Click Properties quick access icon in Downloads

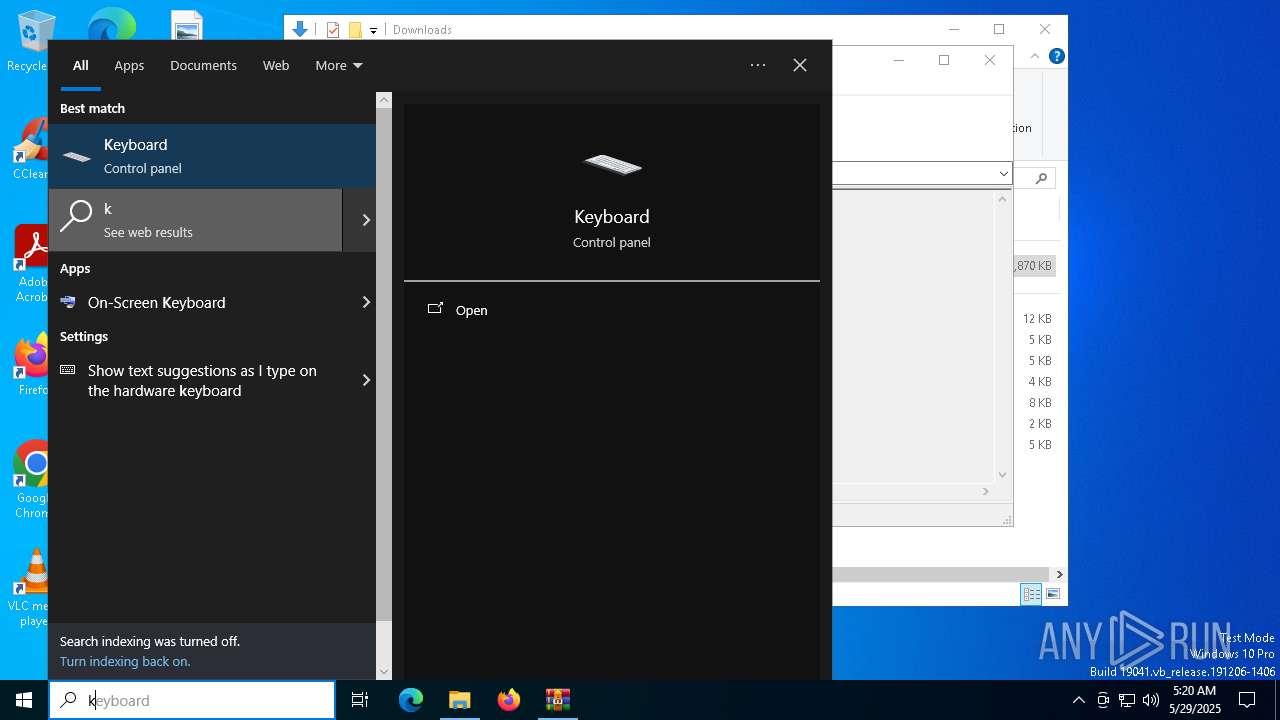click(x=333, y=30)
